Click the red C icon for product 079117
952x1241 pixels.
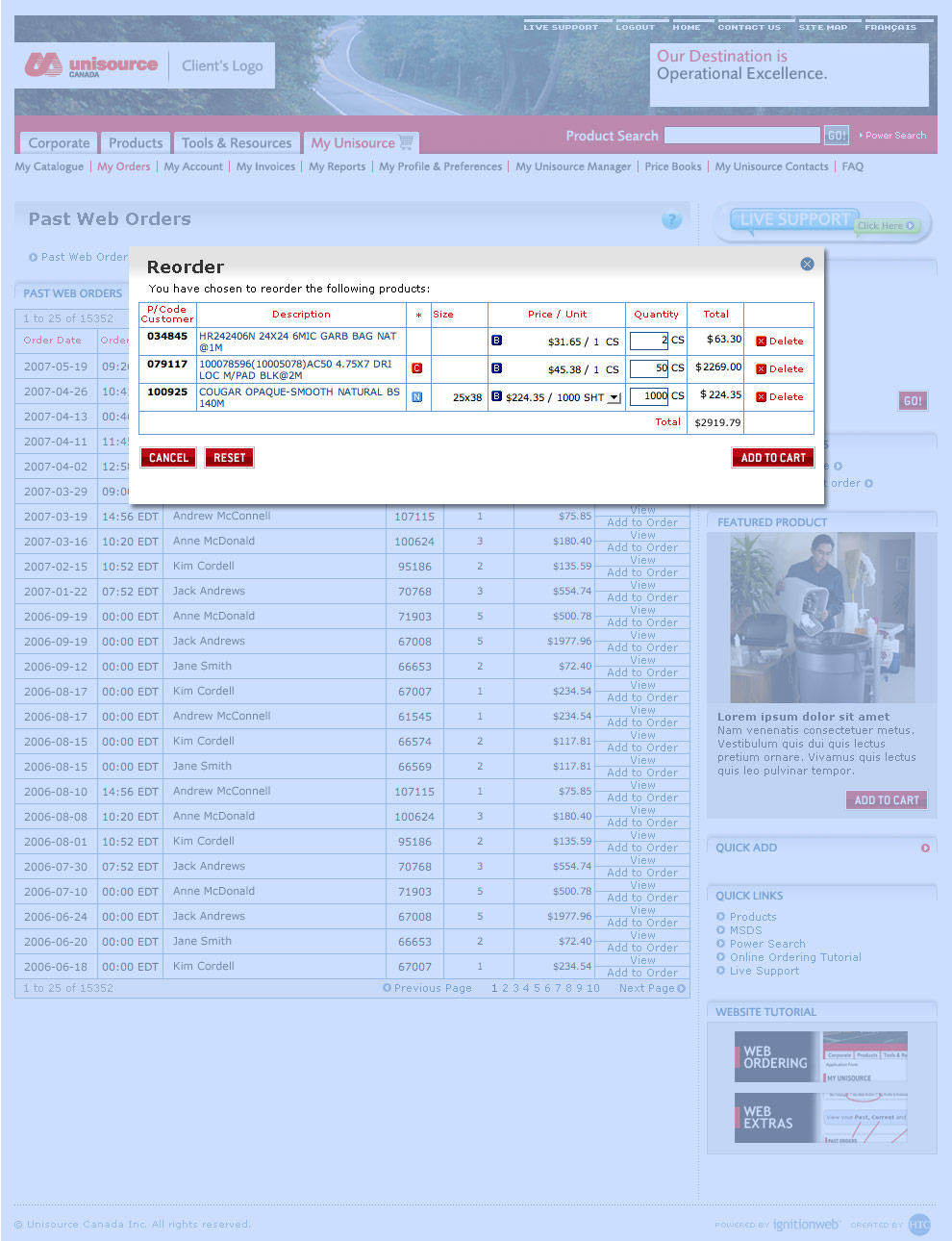[416, 368]
